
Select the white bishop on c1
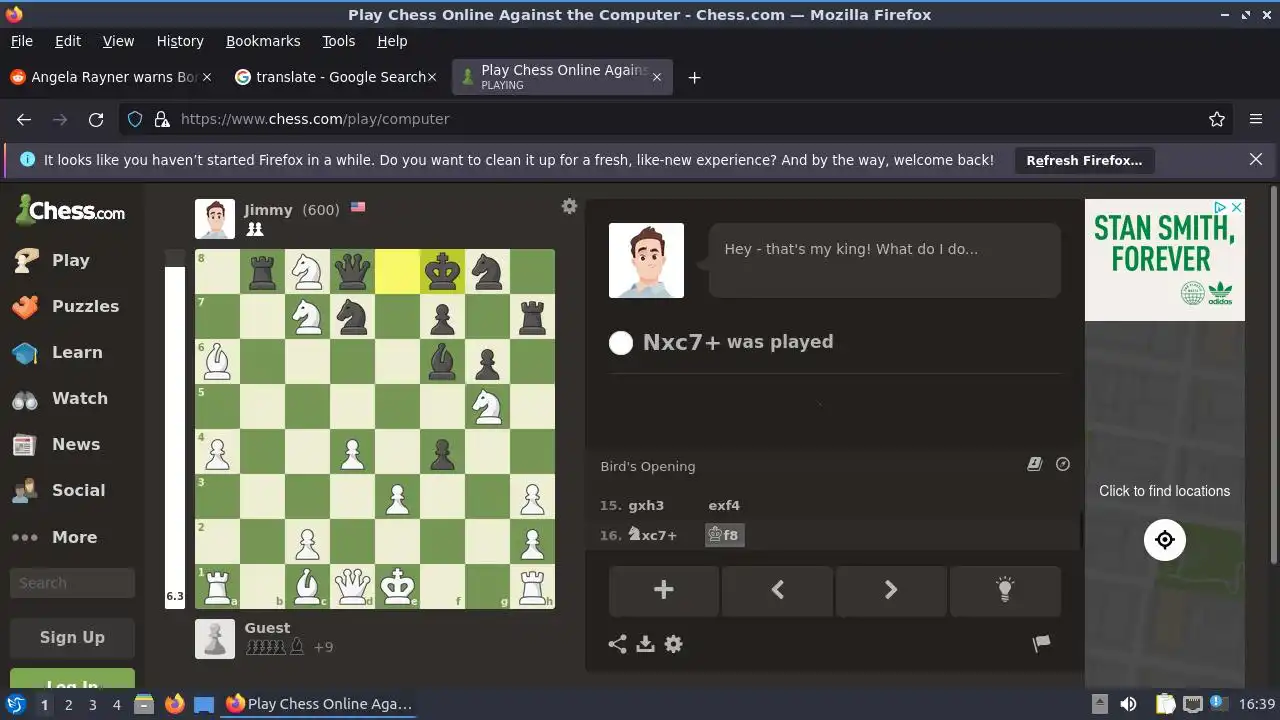[307, 587]
